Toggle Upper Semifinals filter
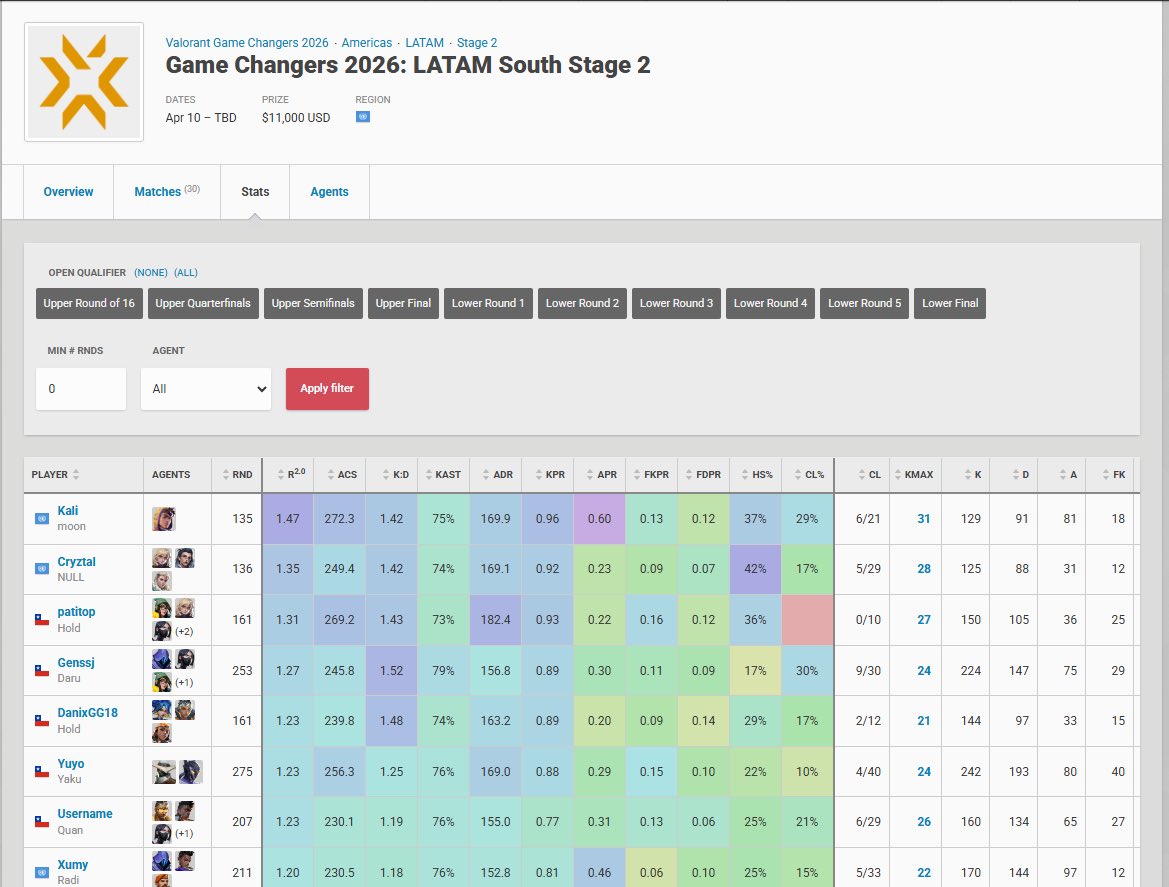The width and height of the screenshot is (1169, 887). 313,303
